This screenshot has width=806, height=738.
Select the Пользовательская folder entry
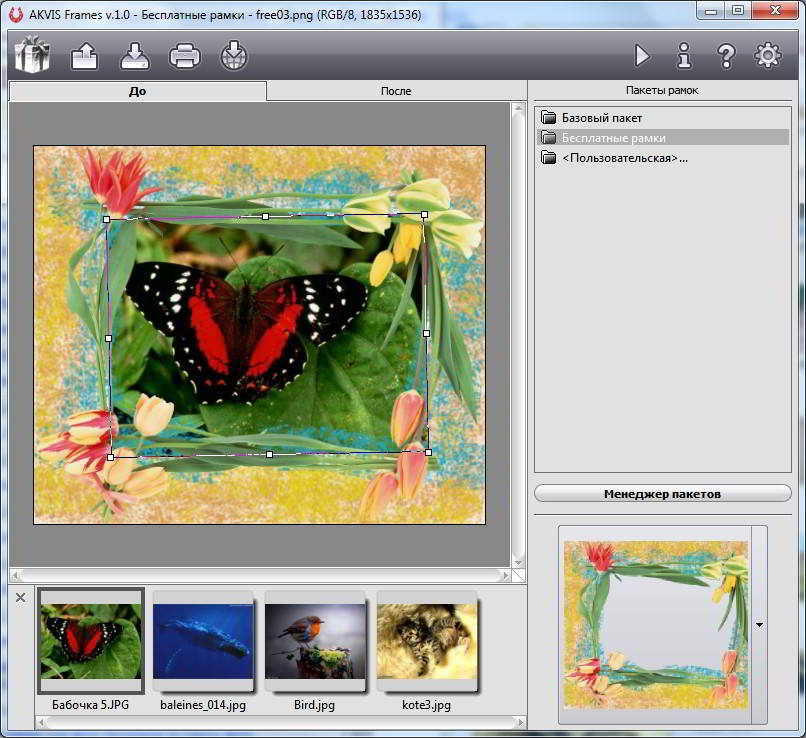663,158
